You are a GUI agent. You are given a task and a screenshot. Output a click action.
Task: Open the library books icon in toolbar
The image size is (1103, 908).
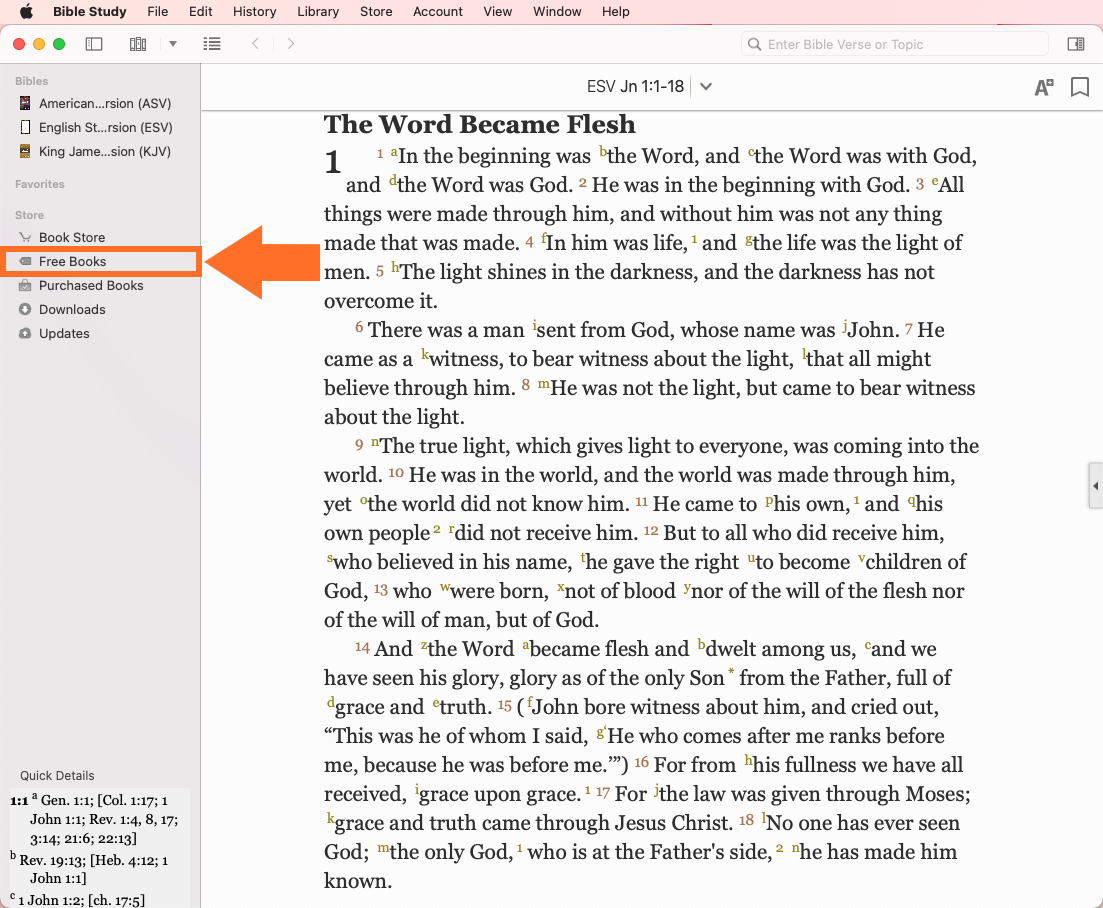pyautogui.click(x=138, y=44)
